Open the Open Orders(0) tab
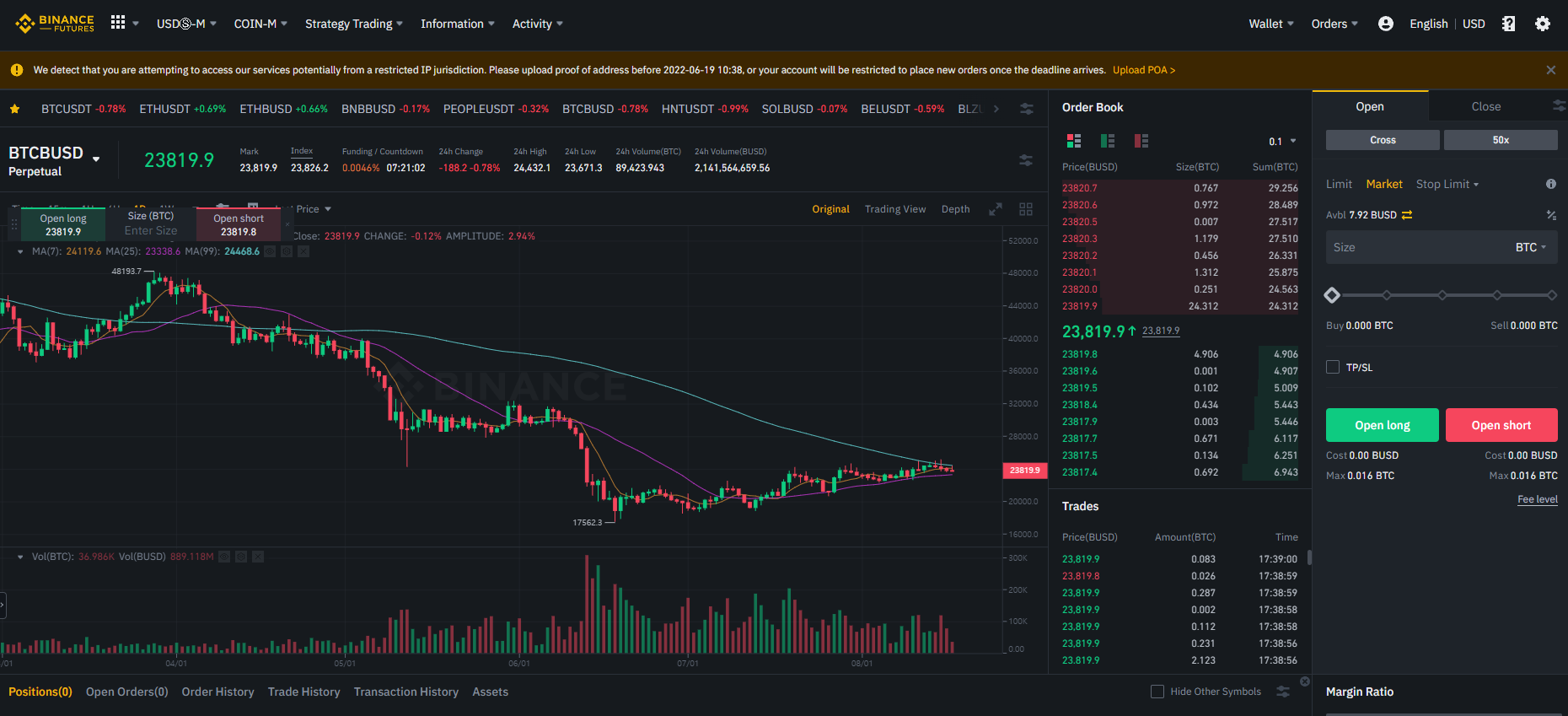 [127, 692]
